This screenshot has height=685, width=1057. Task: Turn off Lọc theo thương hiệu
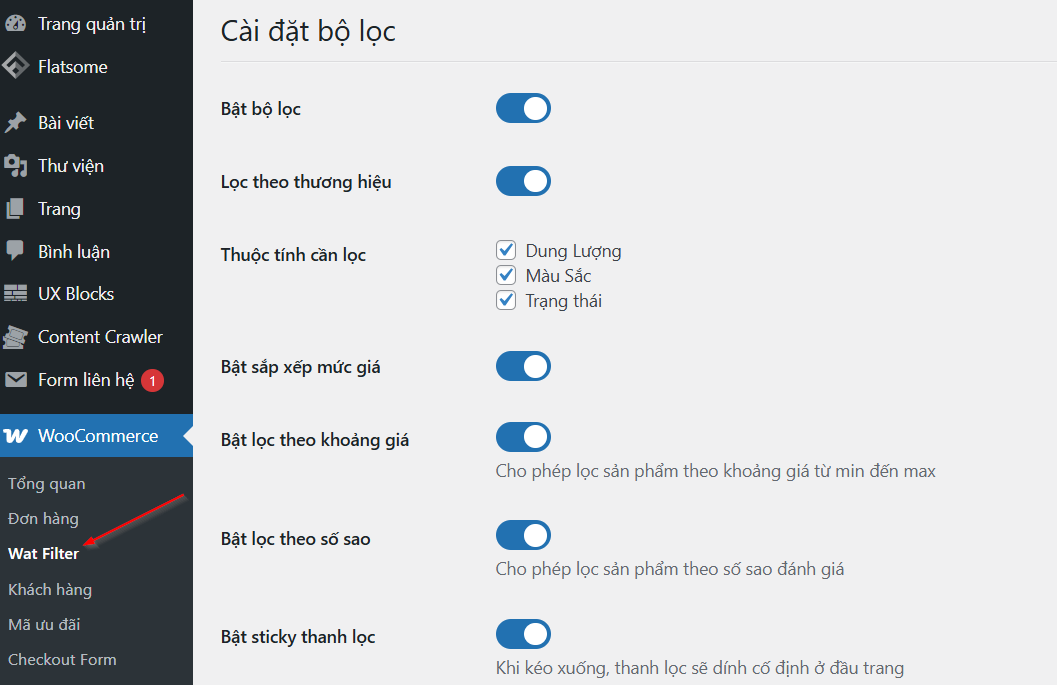522,181
